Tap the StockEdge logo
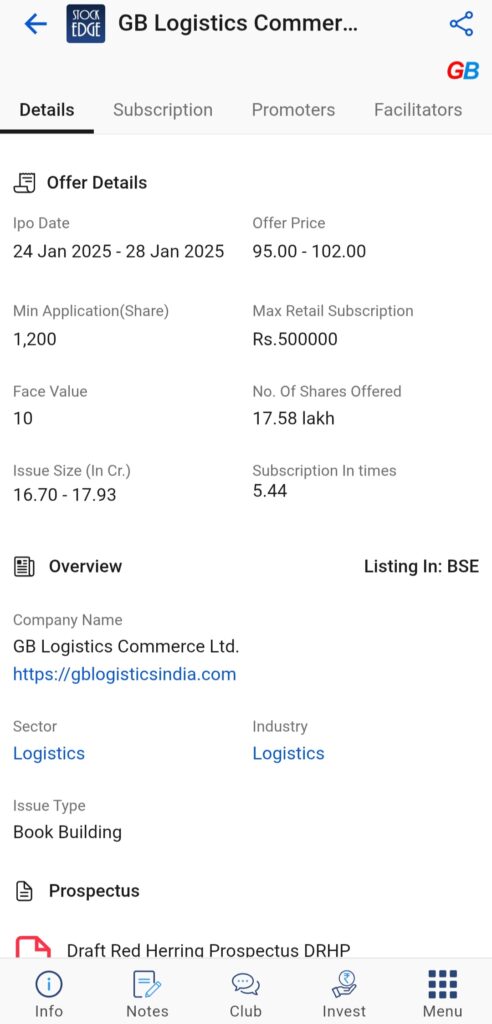 pyautogui.click(x=86, y=24)
